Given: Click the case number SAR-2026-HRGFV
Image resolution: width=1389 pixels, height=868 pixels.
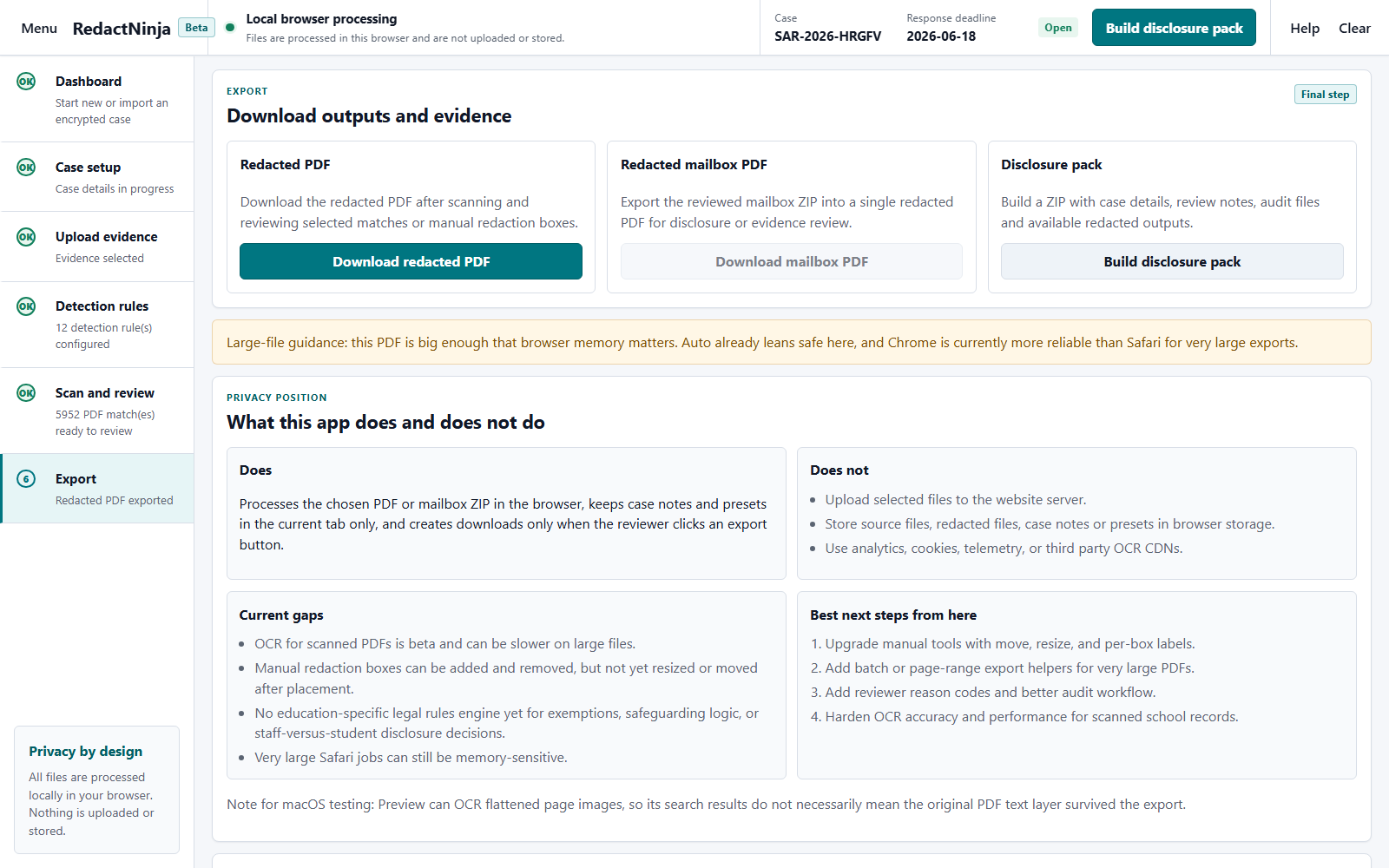Looking at the screenshot, I should [827, 36].
